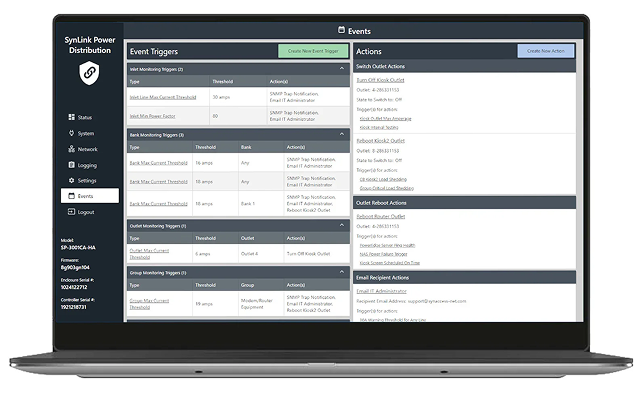Open the Kiosk Interval Testing trigger link

(x=379, y=128)
